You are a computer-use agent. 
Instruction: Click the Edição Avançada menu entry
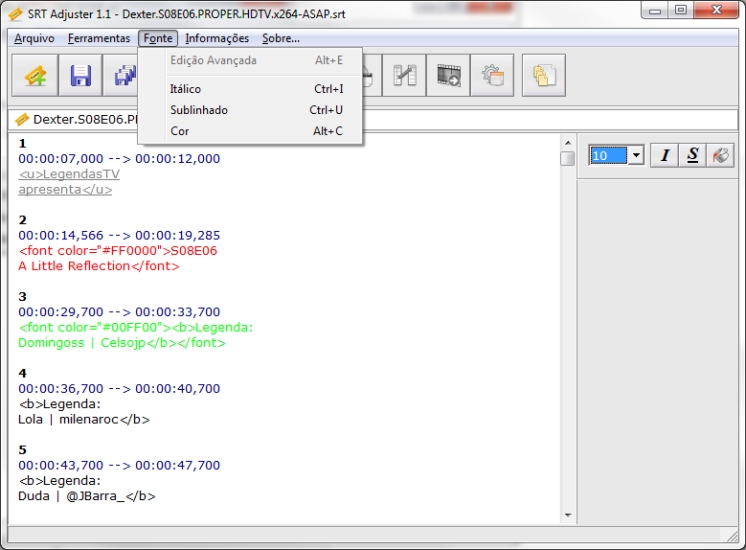250,60
